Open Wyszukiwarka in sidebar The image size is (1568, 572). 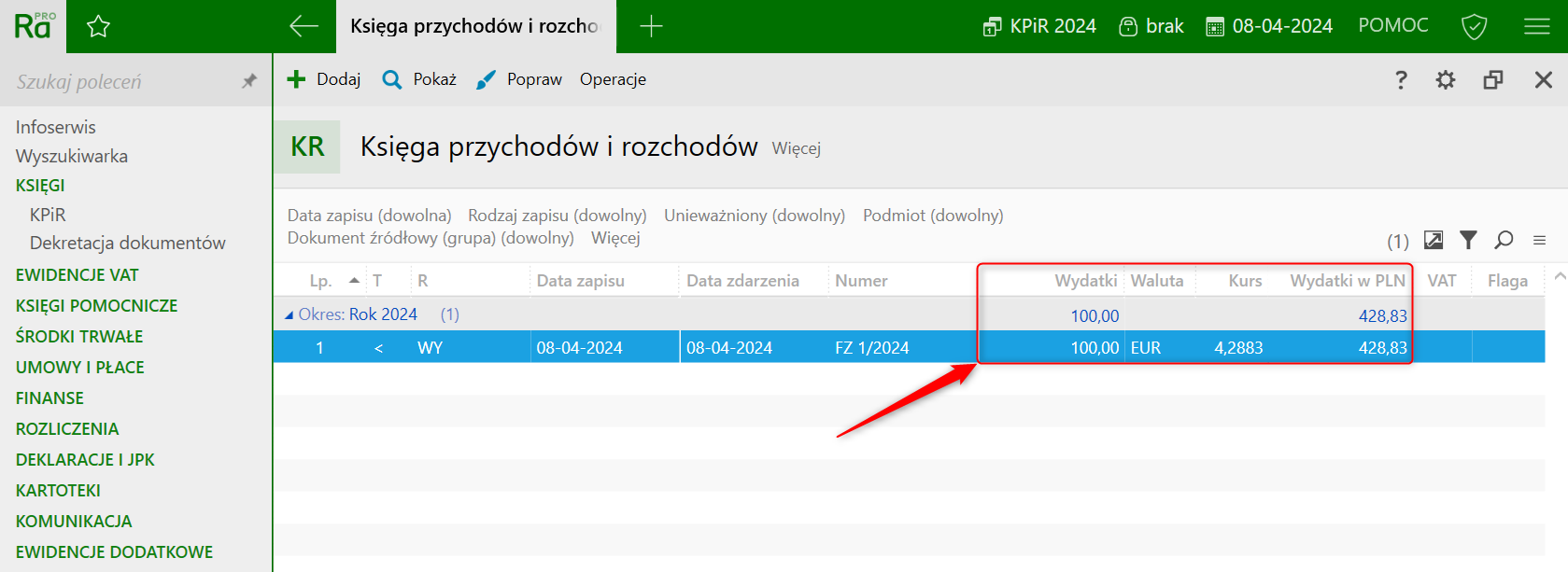coord(71,156)
